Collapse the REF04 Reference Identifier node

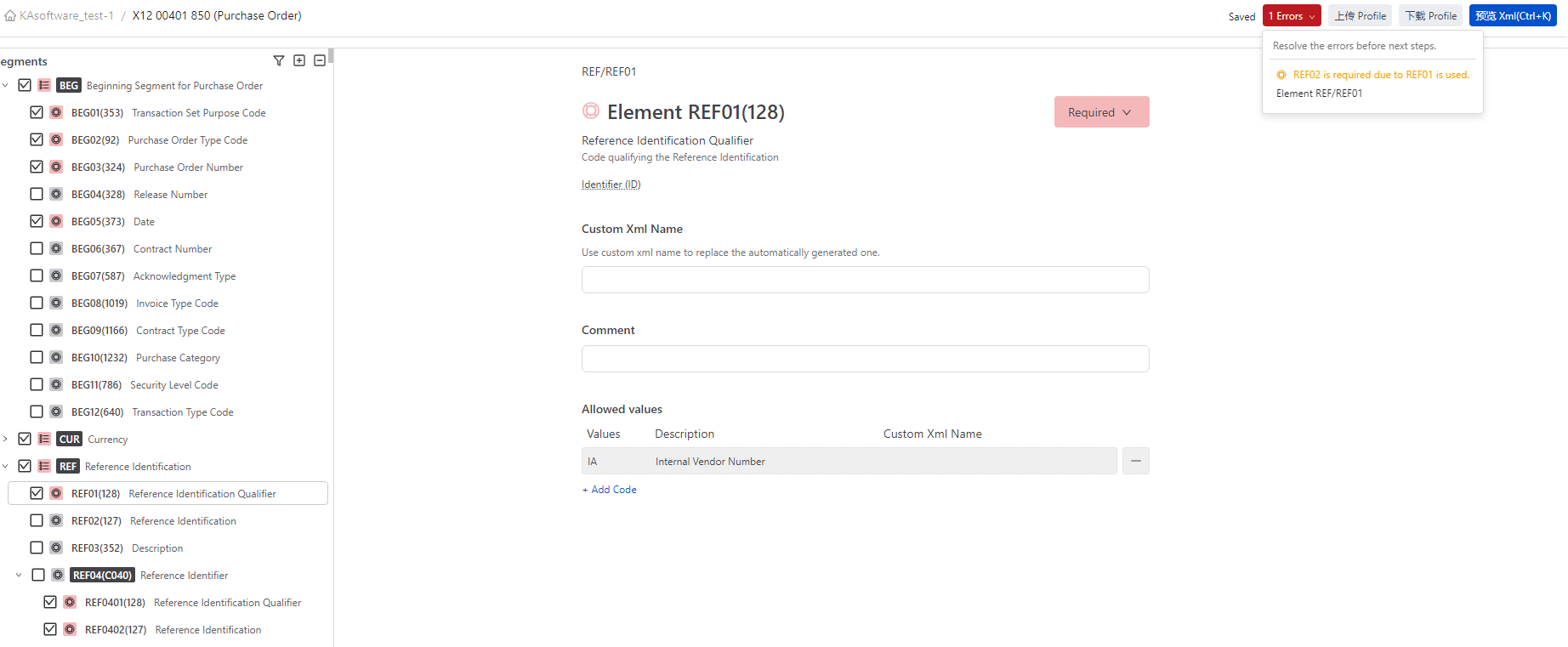(x=19, y=575)
